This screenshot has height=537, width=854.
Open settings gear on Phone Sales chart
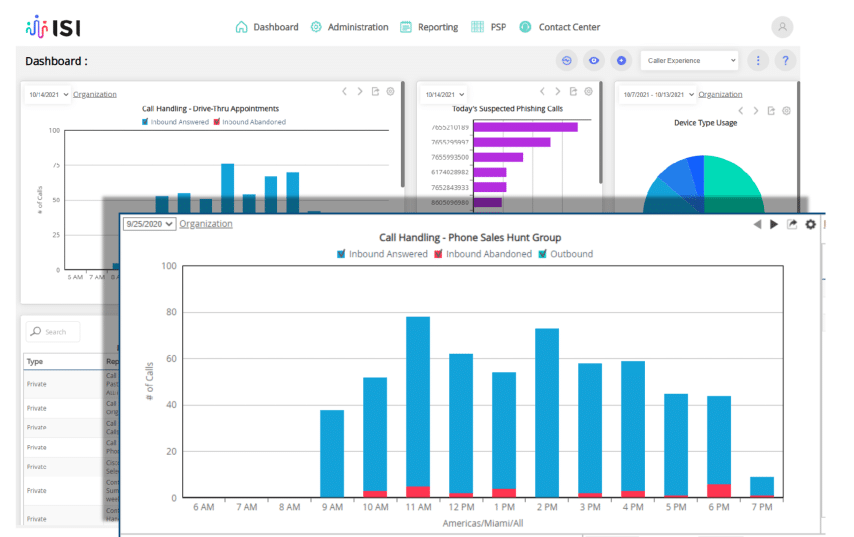(811, 225)
